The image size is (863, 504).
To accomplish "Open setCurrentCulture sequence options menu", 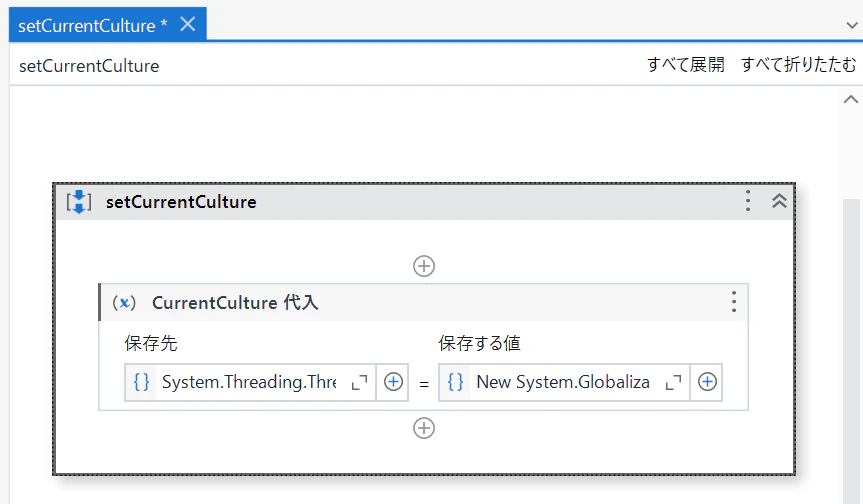I will (747, 202).
